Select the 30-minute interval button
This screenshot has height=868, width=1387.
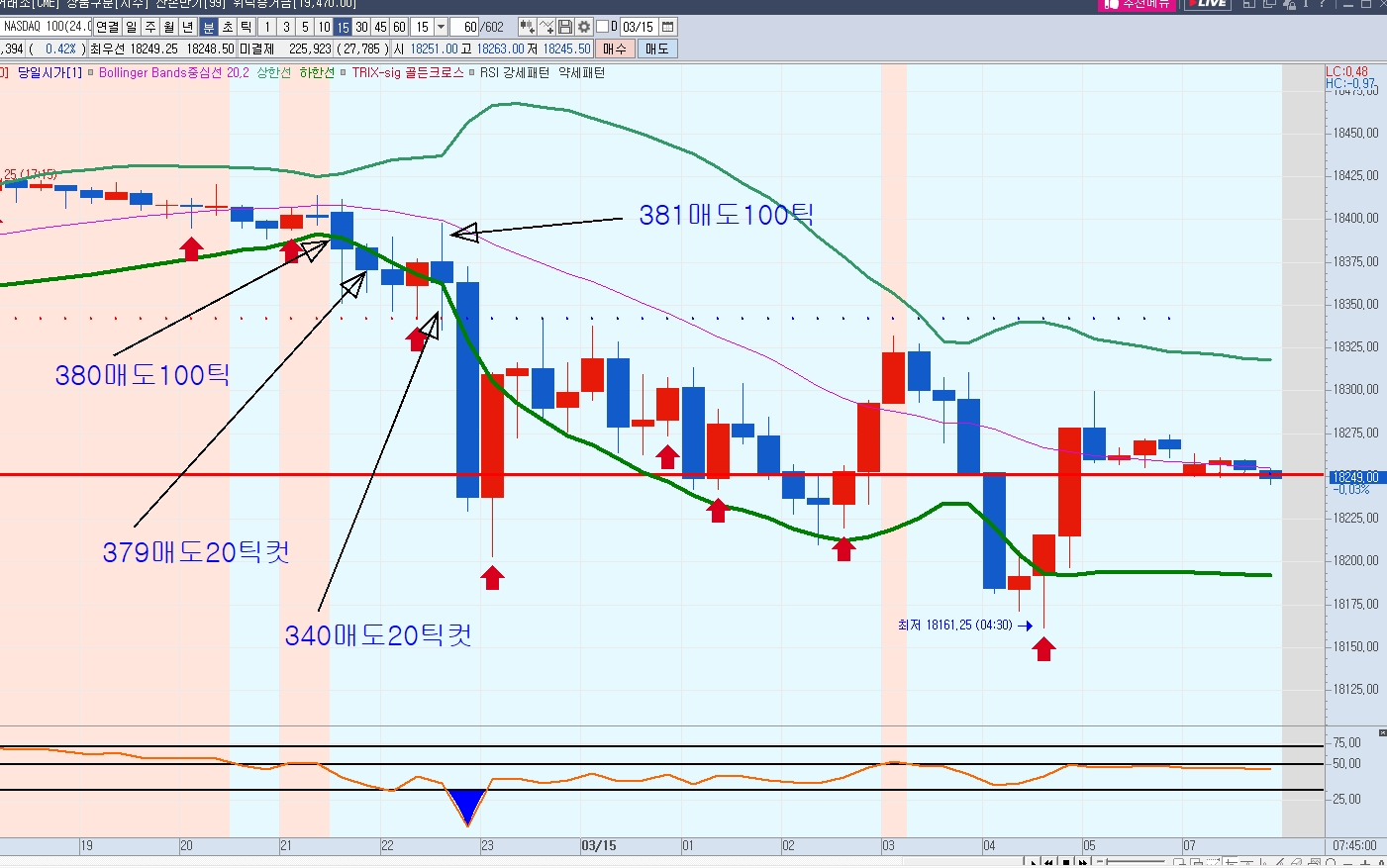pos(361,27)
